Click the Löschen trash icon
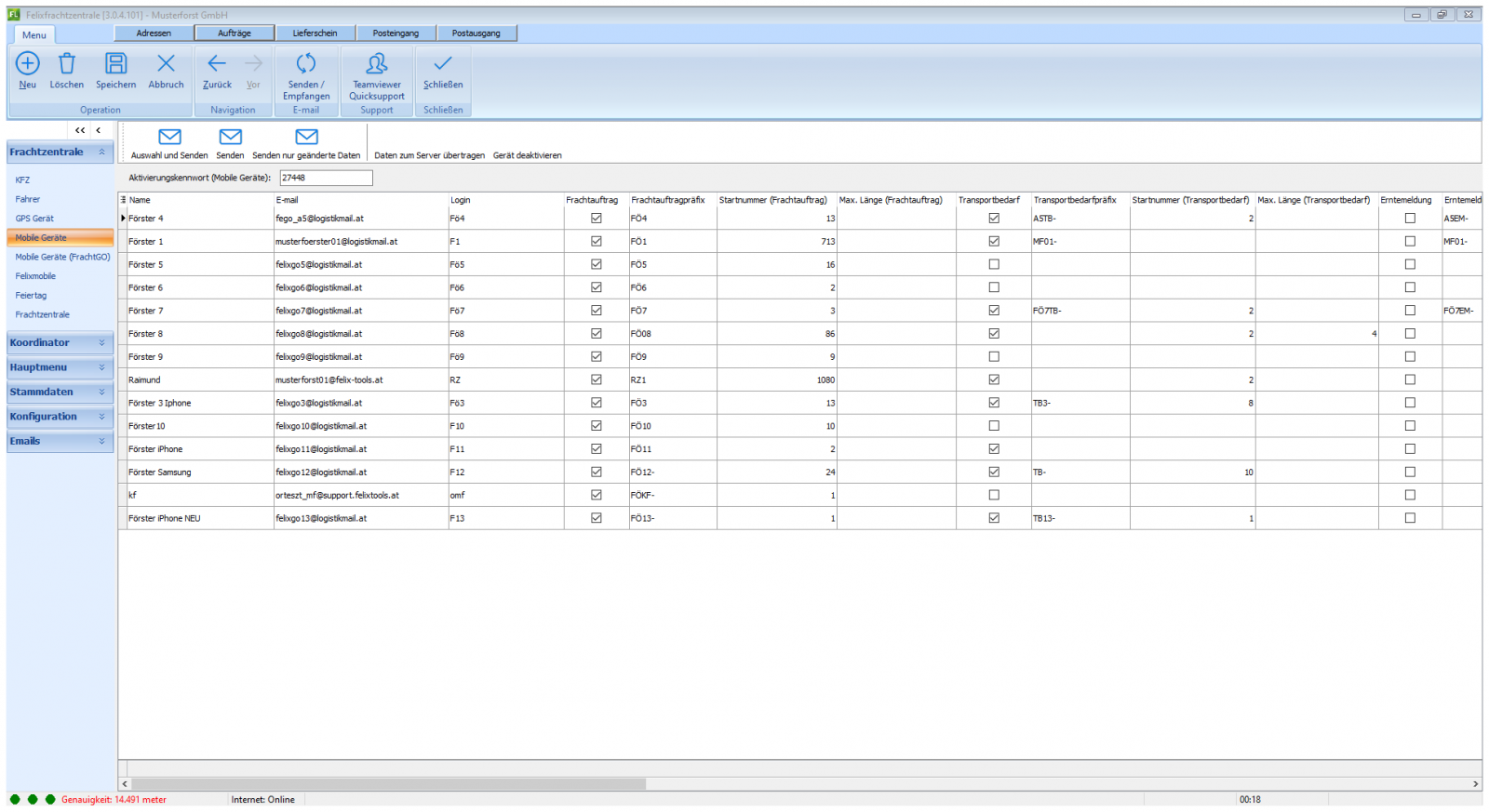1489x812 pixels. 67,64
